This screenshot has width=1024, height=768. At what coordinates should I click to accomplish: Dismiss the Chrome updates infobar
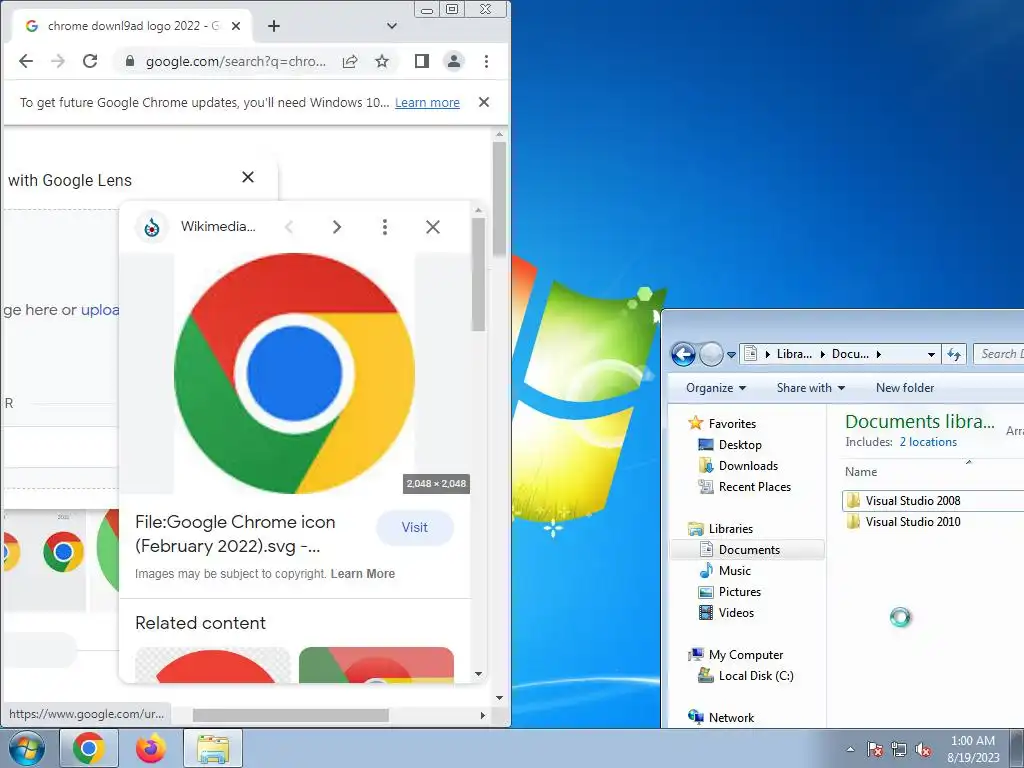(484, 103)
